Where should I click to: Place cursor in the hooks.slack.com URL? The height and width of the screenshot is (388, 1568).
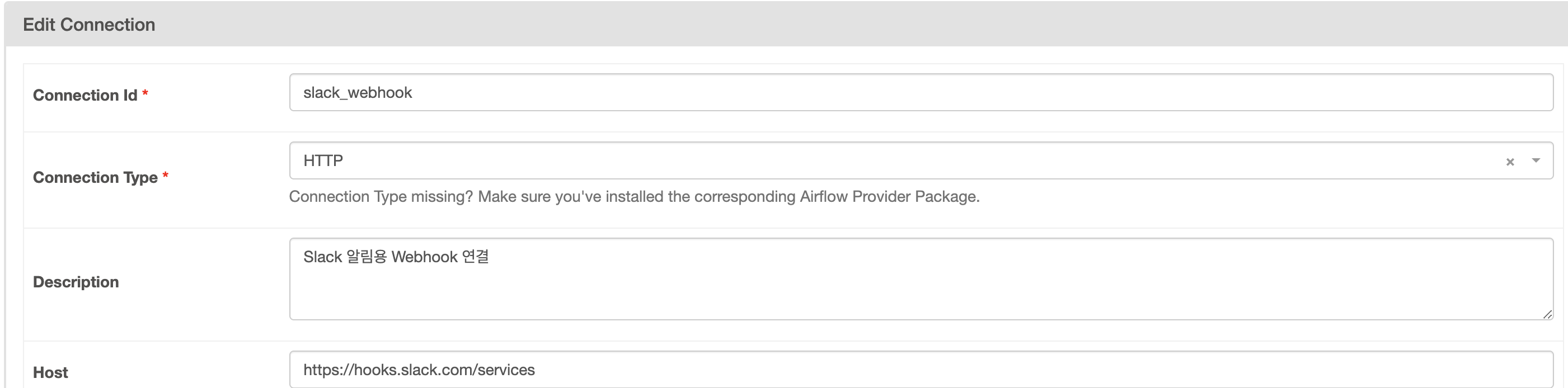419,370
